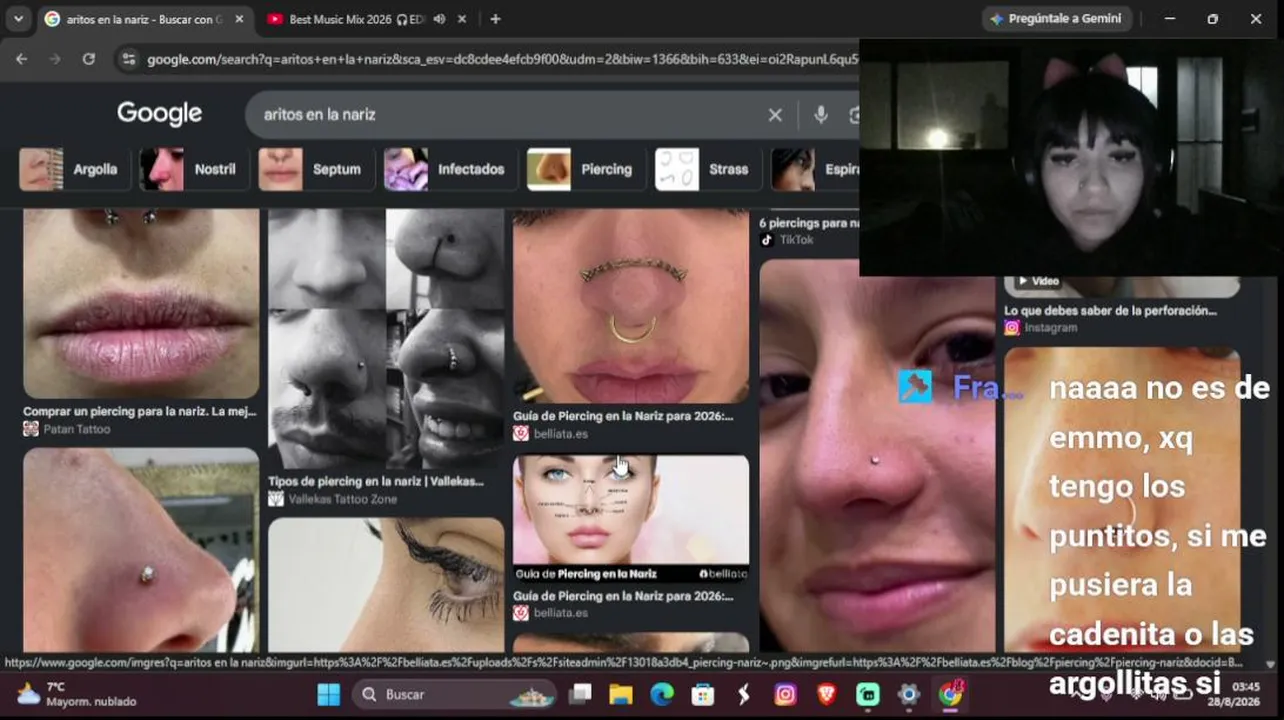Open 'Lo que debes saber de la perforación' result

(x=1111, y=311)
